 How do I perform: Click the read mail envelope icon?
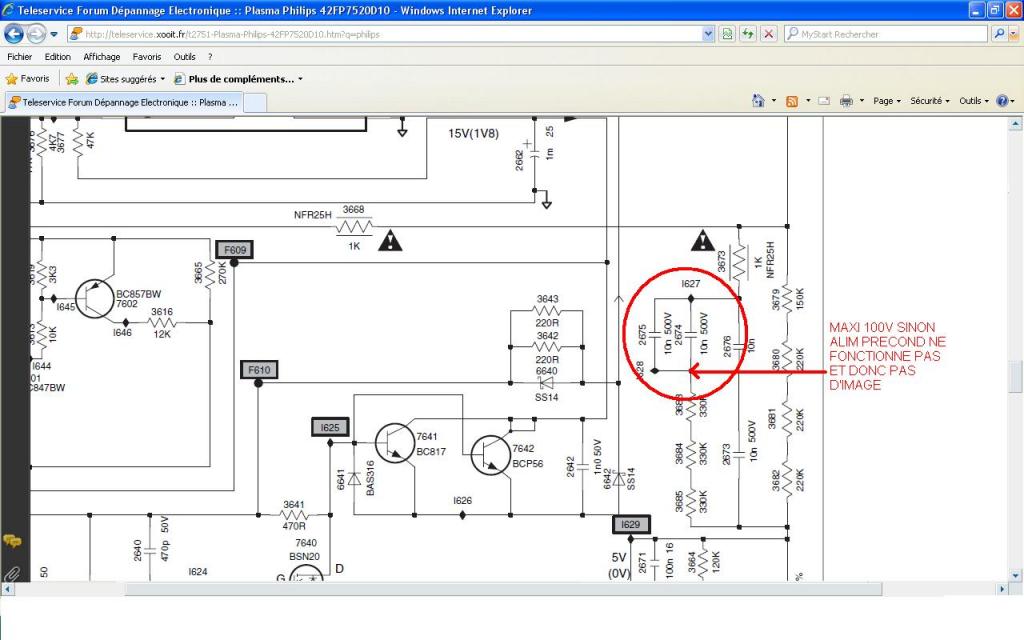pos(824,101)
